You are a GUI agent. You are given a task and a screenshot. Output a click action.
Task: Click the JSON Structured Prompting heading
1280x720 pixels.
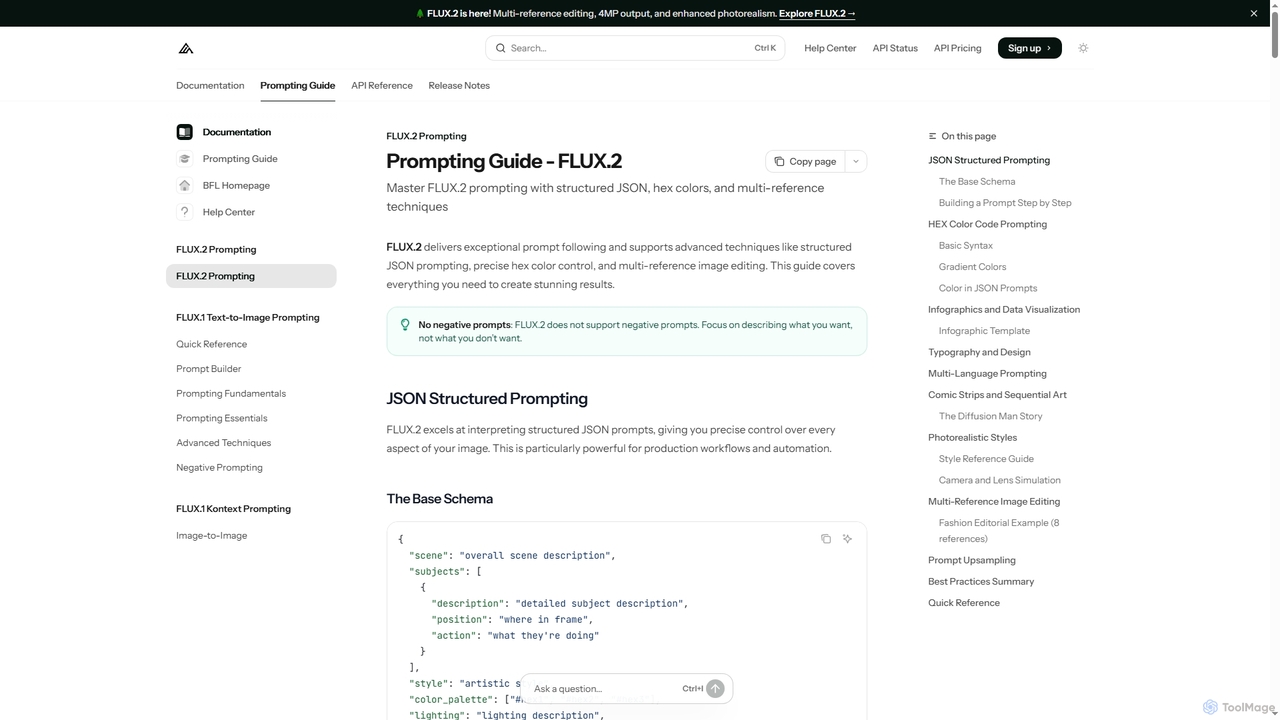(x=487, y=399)
